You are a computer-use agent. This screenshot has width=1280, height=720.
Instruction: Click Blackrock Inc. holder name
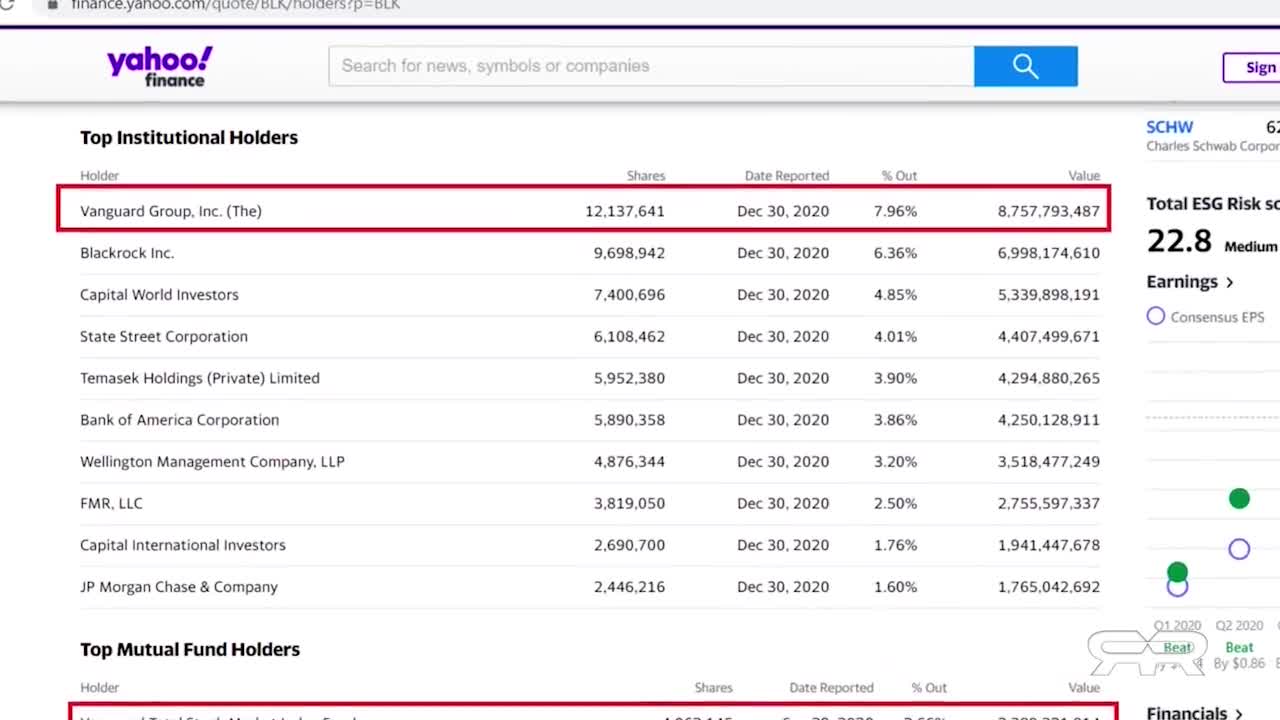[127, 253]
